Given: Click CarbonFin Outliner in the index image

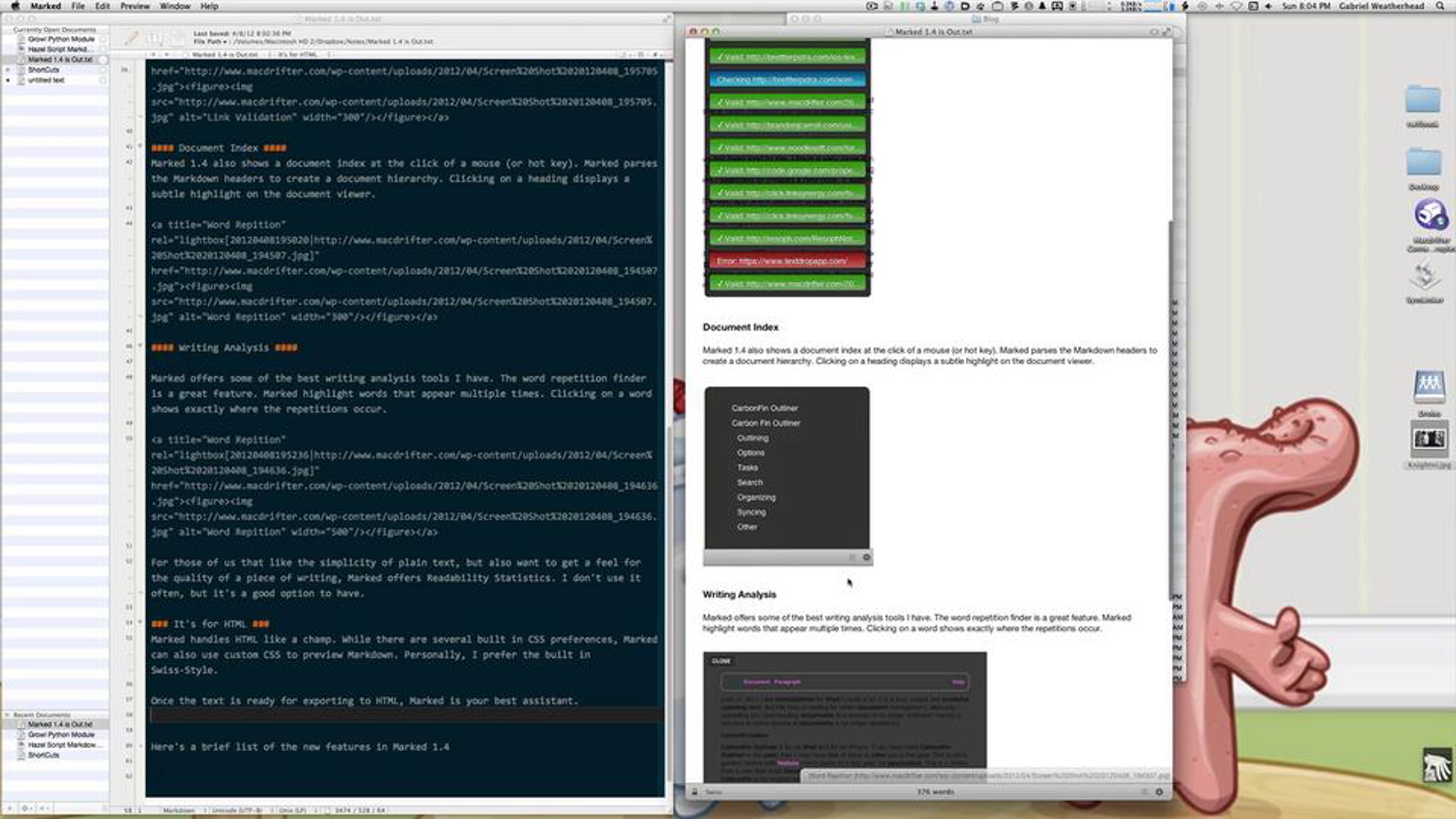Looking at the screenshot, I should click(x=765, y=408).
